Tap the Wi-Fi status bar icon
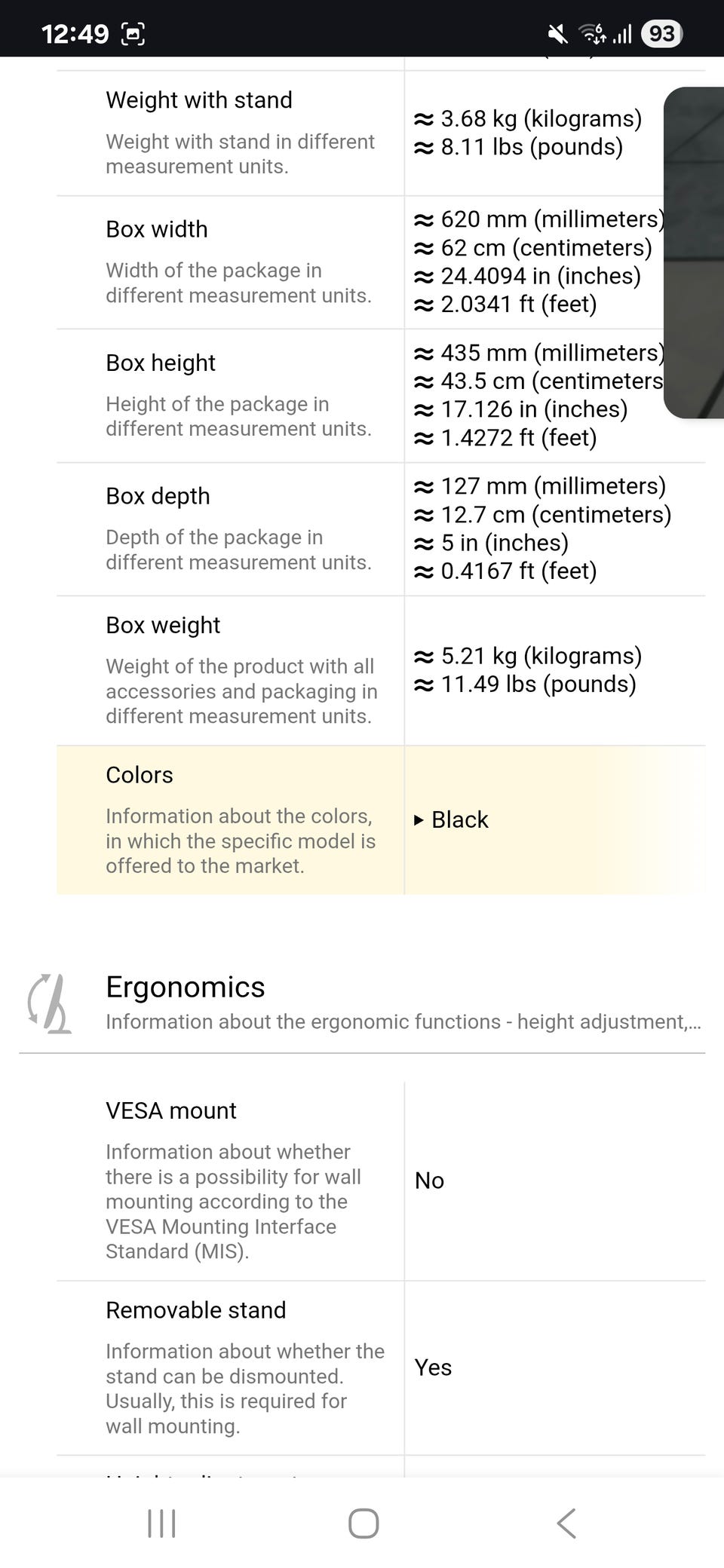This screenshot has height=1568, width=724. 592,34
